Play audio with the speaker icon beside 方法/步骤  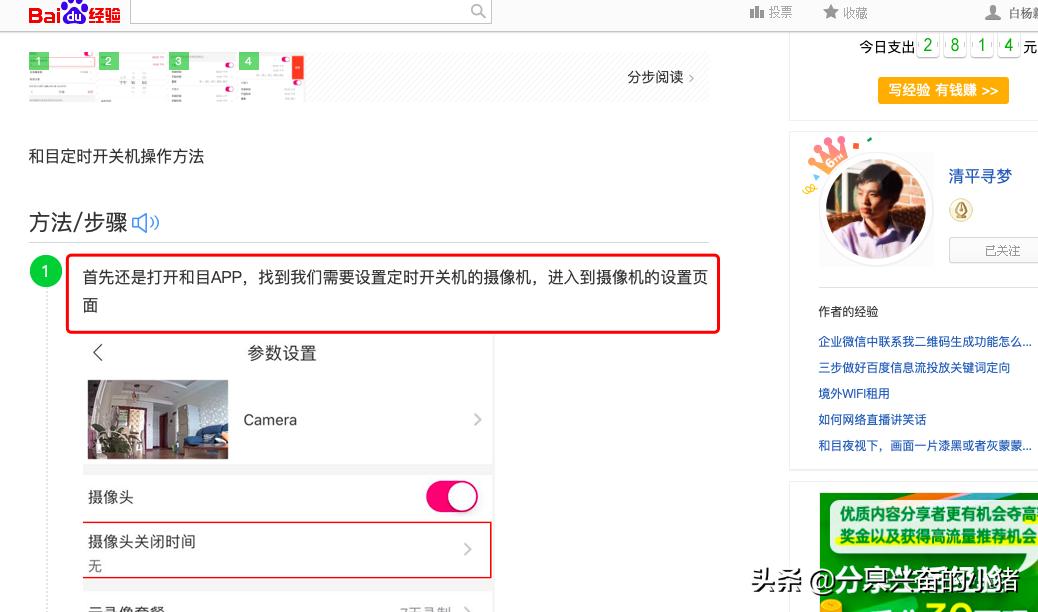[x=146, y=222]
